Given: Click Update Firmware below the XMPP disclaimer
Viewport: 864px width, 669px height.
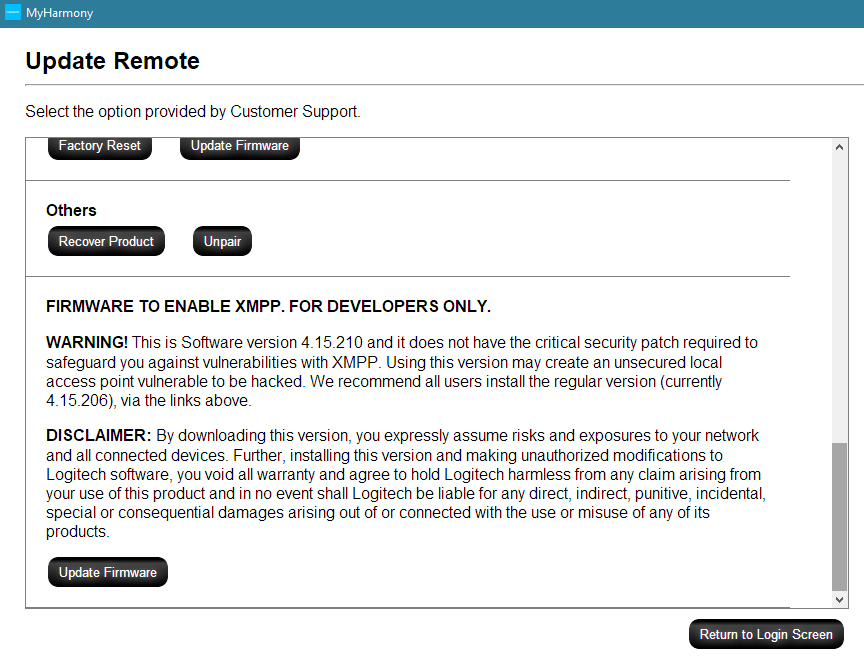Looking at the screenshot, I should coord(107,573).
